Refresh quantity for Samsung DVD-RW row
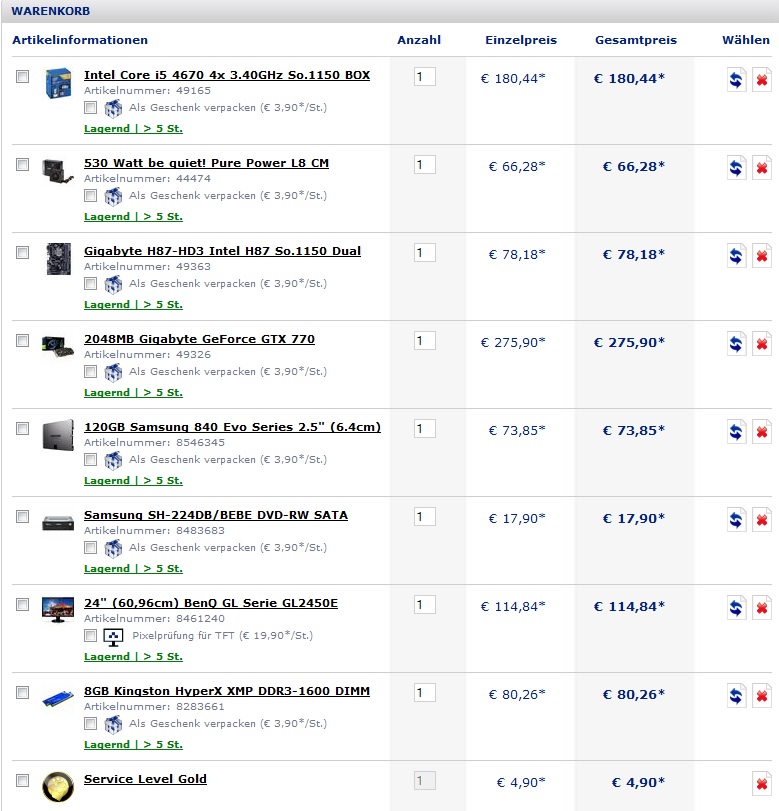The width and height of the screenshot is (779, 811). [x=736, y=519]
